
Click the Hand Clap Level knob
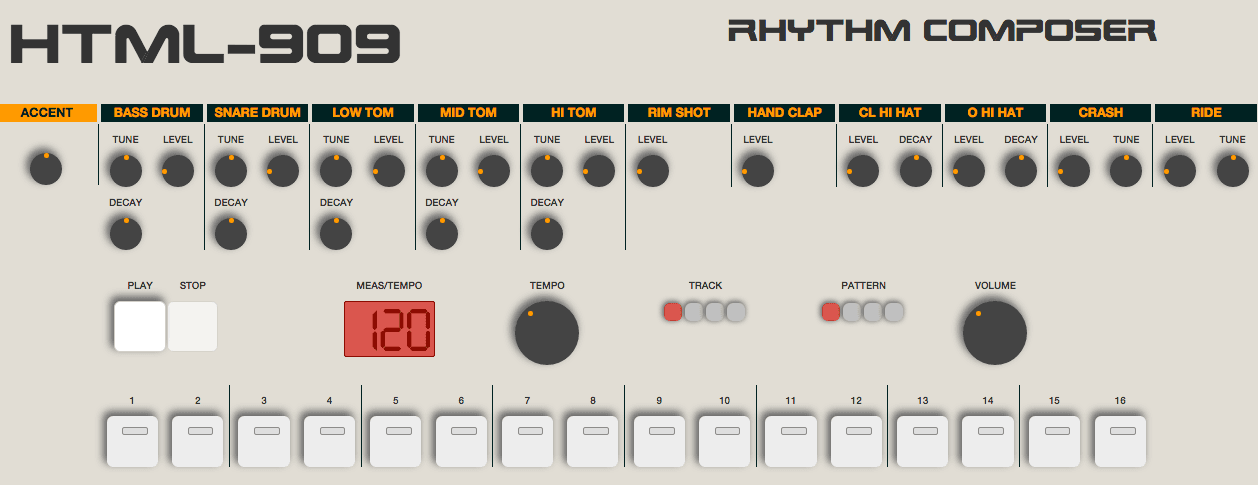758,171
